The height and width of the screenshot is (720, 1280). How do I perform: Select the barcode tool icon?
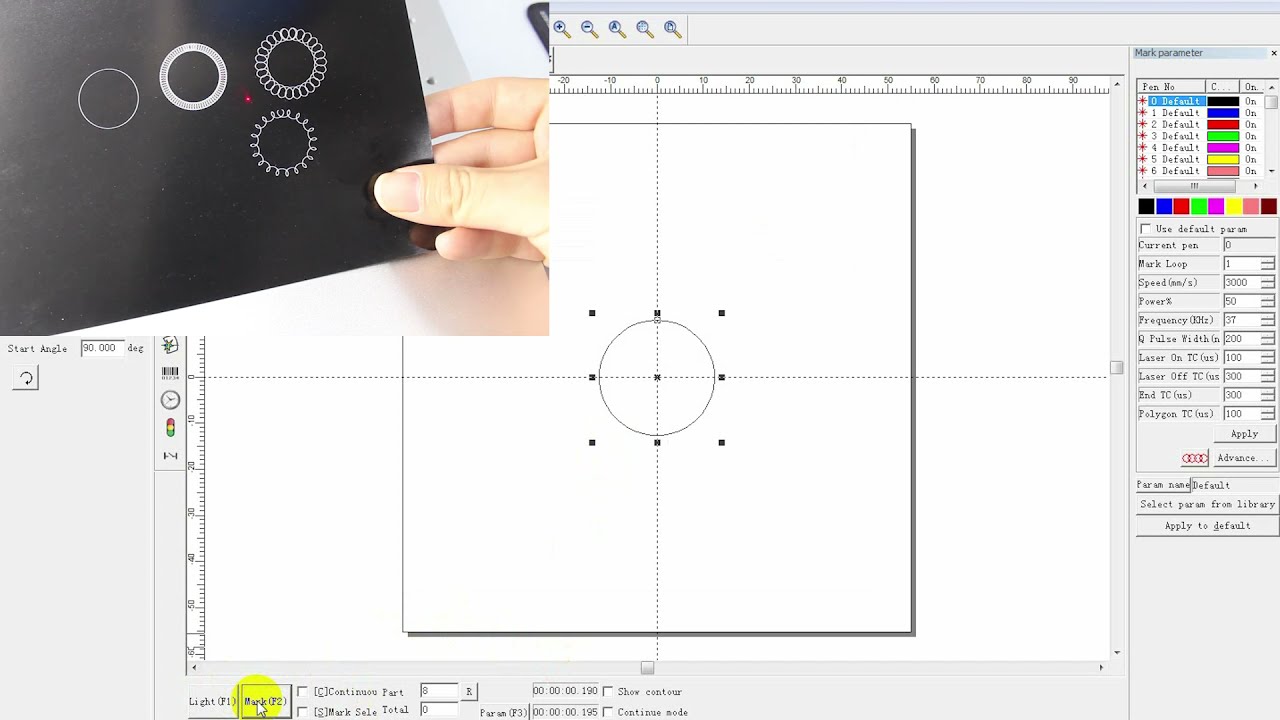tap(170, 372)
